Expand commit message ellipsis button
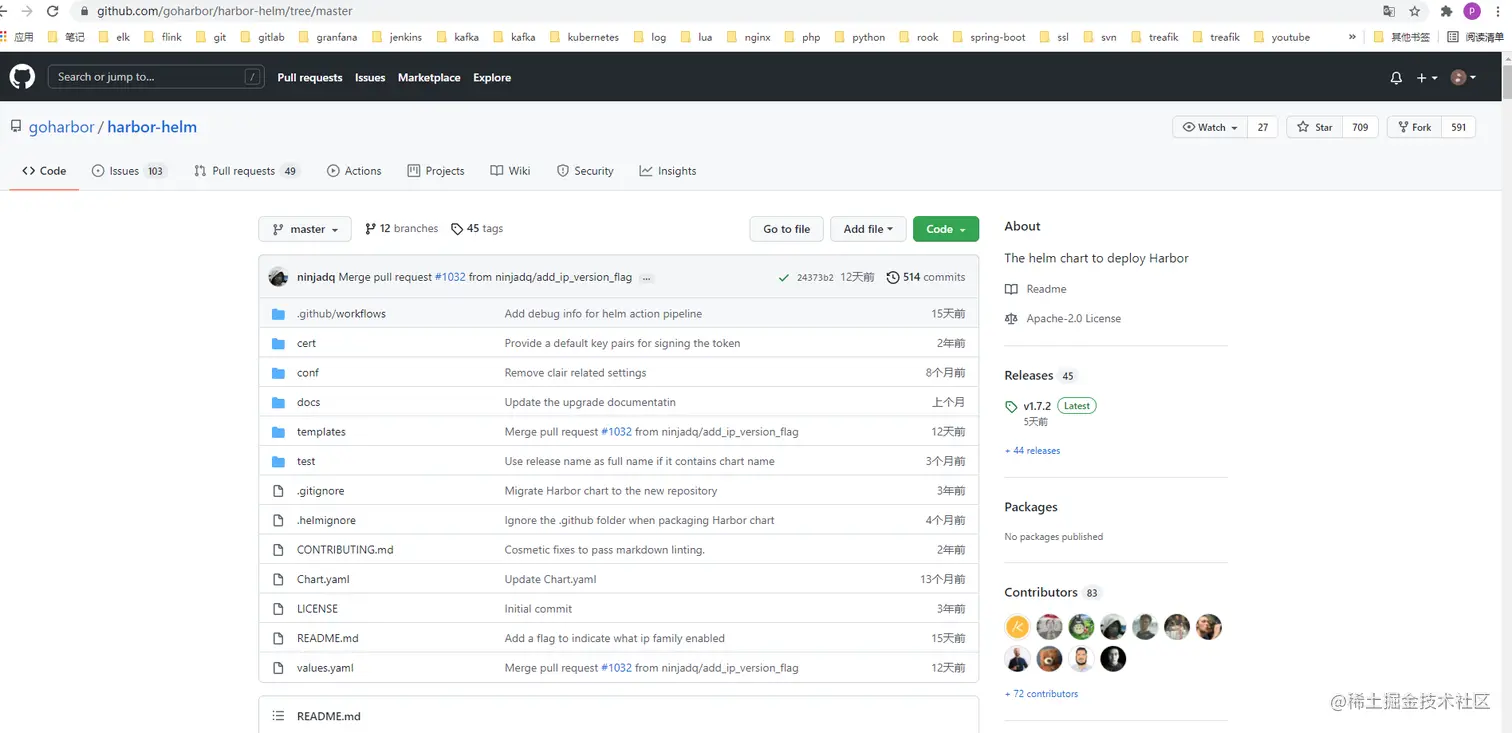Screen dimensions: 1512x733 pos(647,277)
